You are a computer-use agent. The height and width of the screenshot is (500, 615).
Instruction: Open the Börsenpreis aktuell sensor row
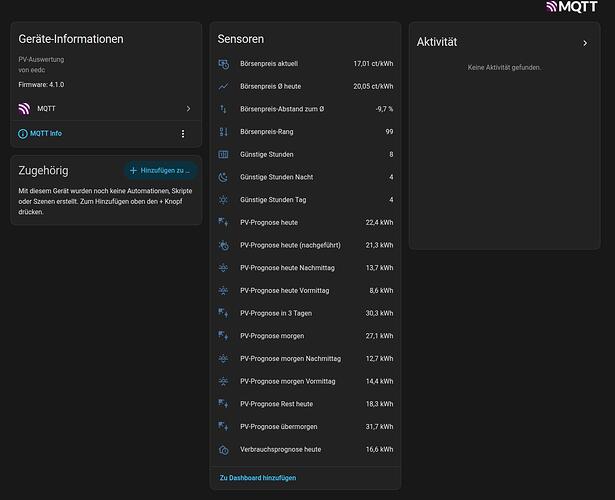tap(305, 64)
